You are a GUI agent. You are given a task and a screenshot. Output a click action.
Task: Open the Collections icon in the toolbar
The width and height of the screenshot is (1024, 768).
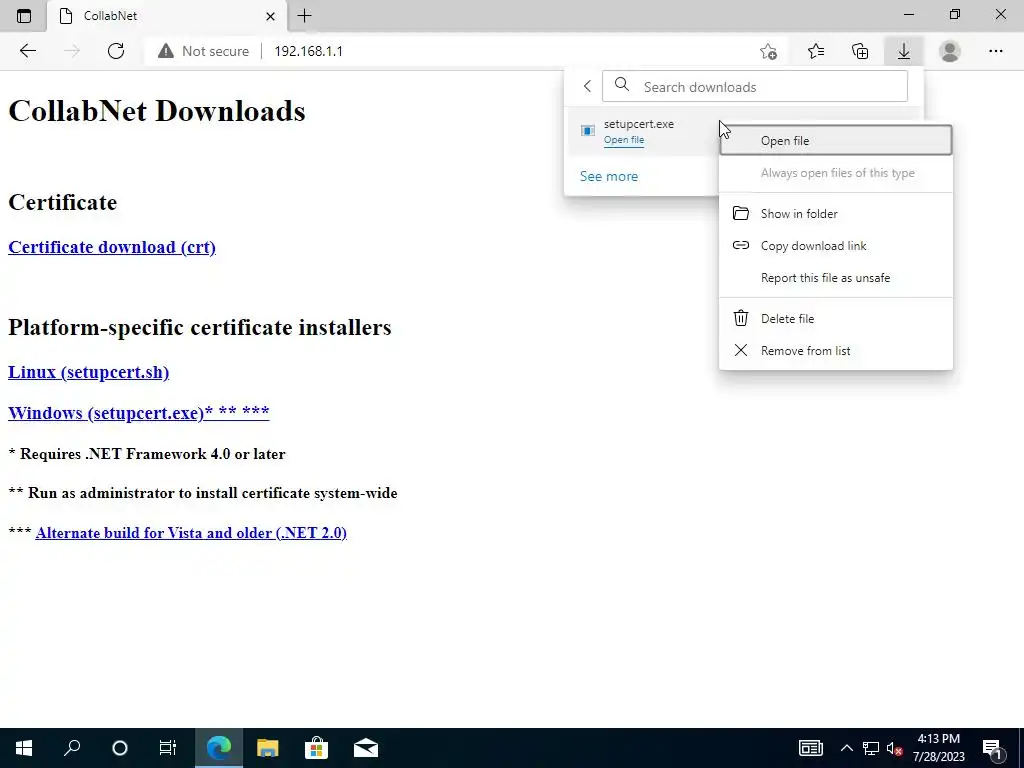point(860,51)
